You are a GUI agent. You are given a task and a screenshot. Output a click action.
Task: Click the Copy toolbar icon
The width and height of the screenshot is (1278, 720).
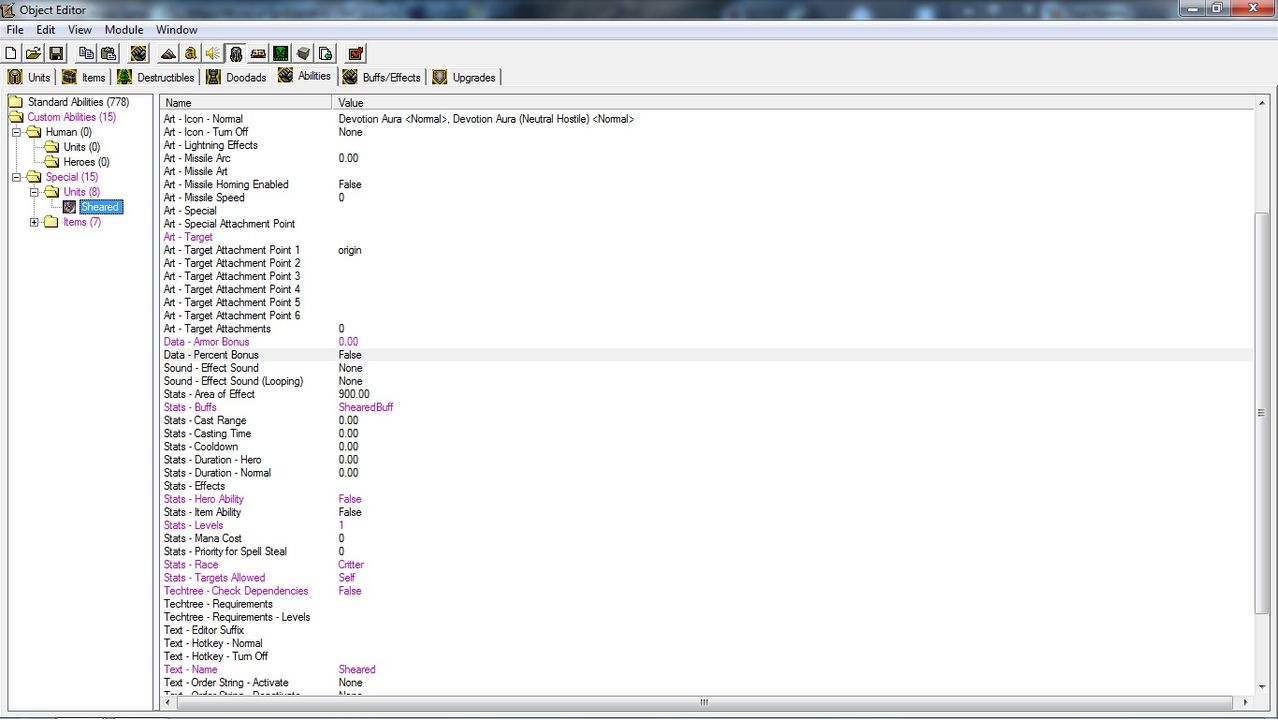[87, 53]
